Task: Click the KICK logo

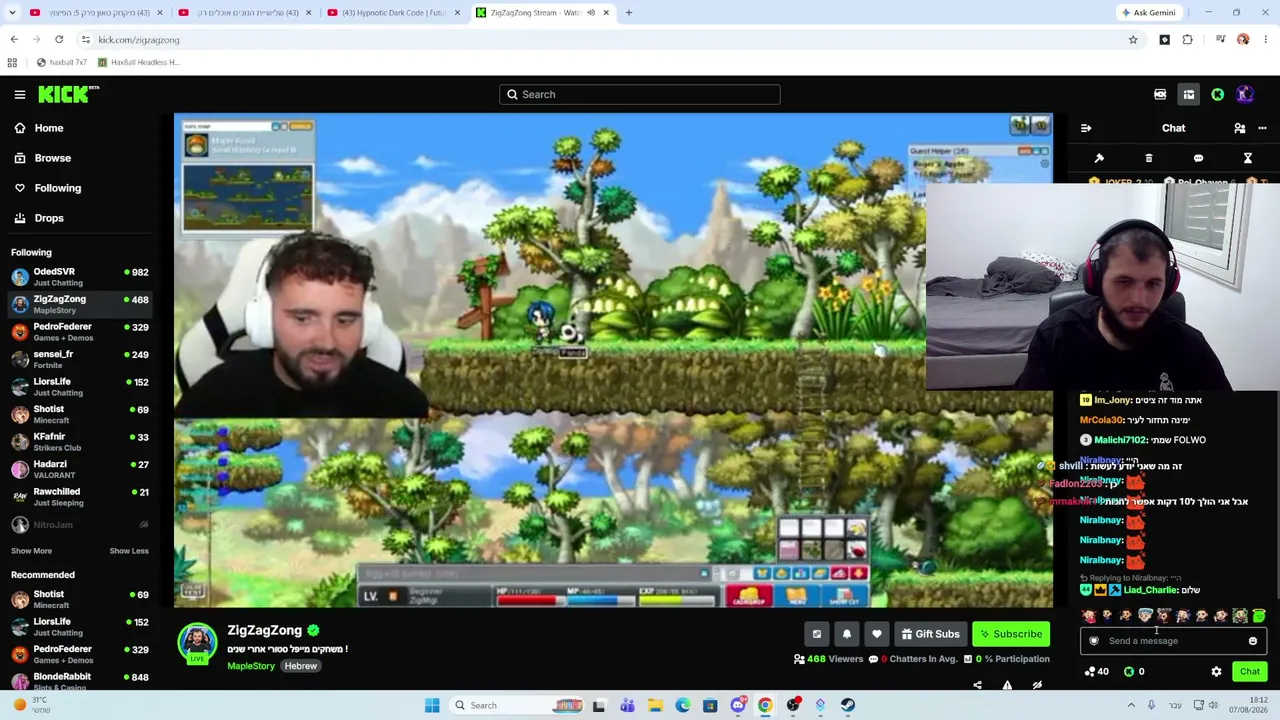Action: point(68,94)
